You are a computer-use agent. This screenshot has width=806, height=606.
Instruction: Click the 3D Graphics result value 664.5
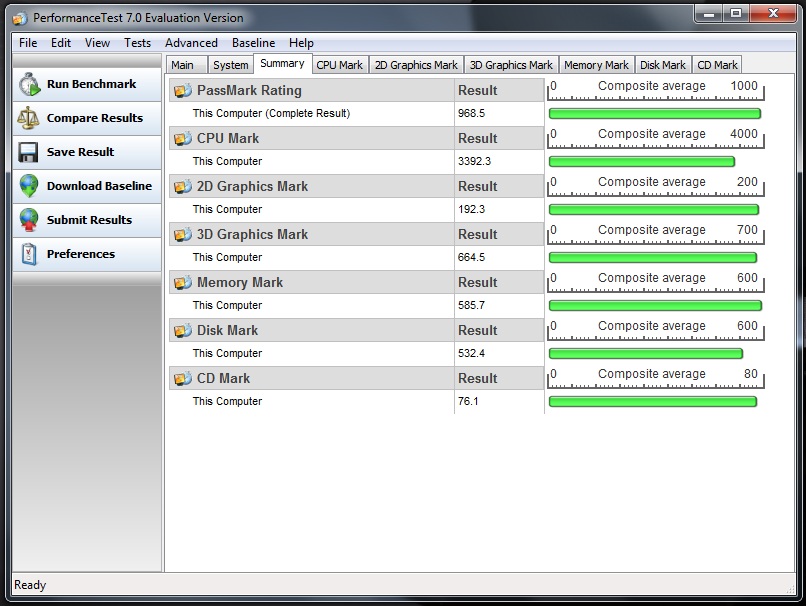(471, 257)
